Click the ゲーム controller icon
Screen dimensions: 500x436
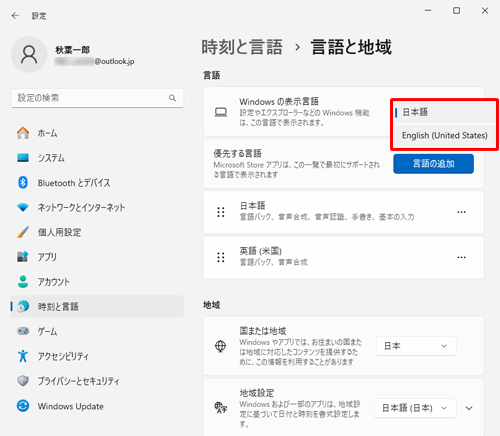[x=23, y=331]
